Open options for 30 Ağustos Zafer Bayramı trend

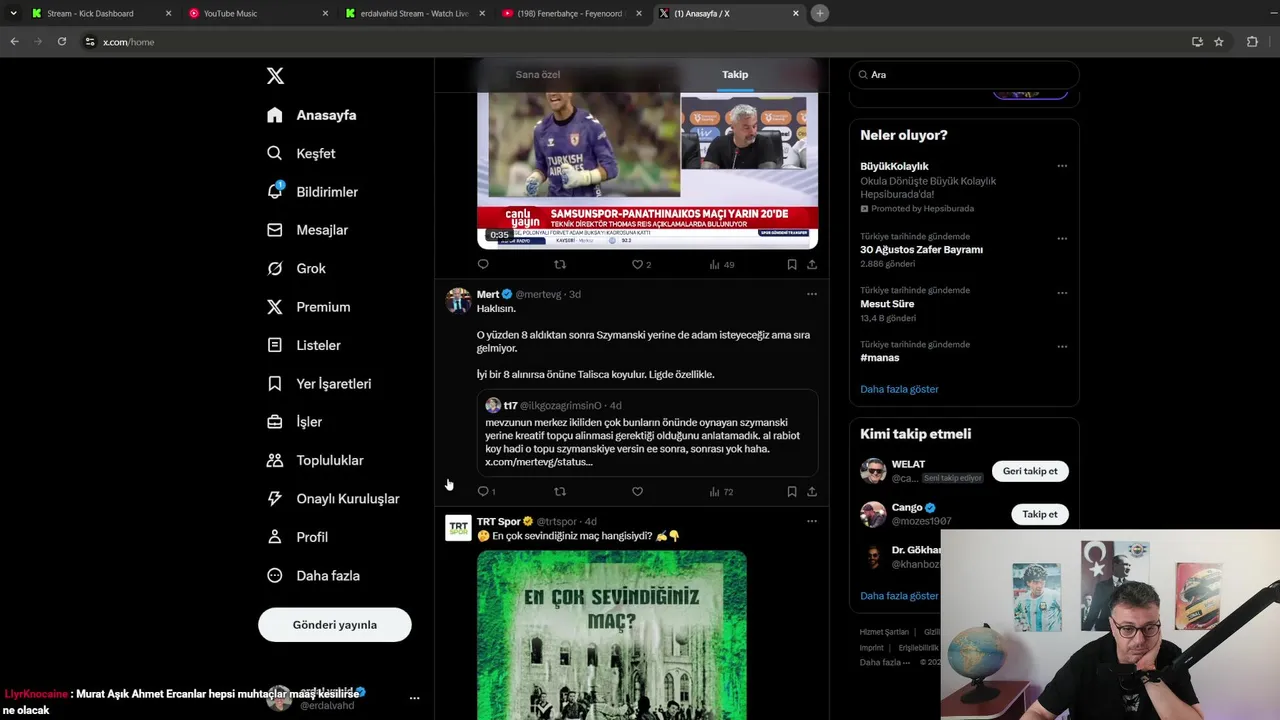coord(1062,239)
